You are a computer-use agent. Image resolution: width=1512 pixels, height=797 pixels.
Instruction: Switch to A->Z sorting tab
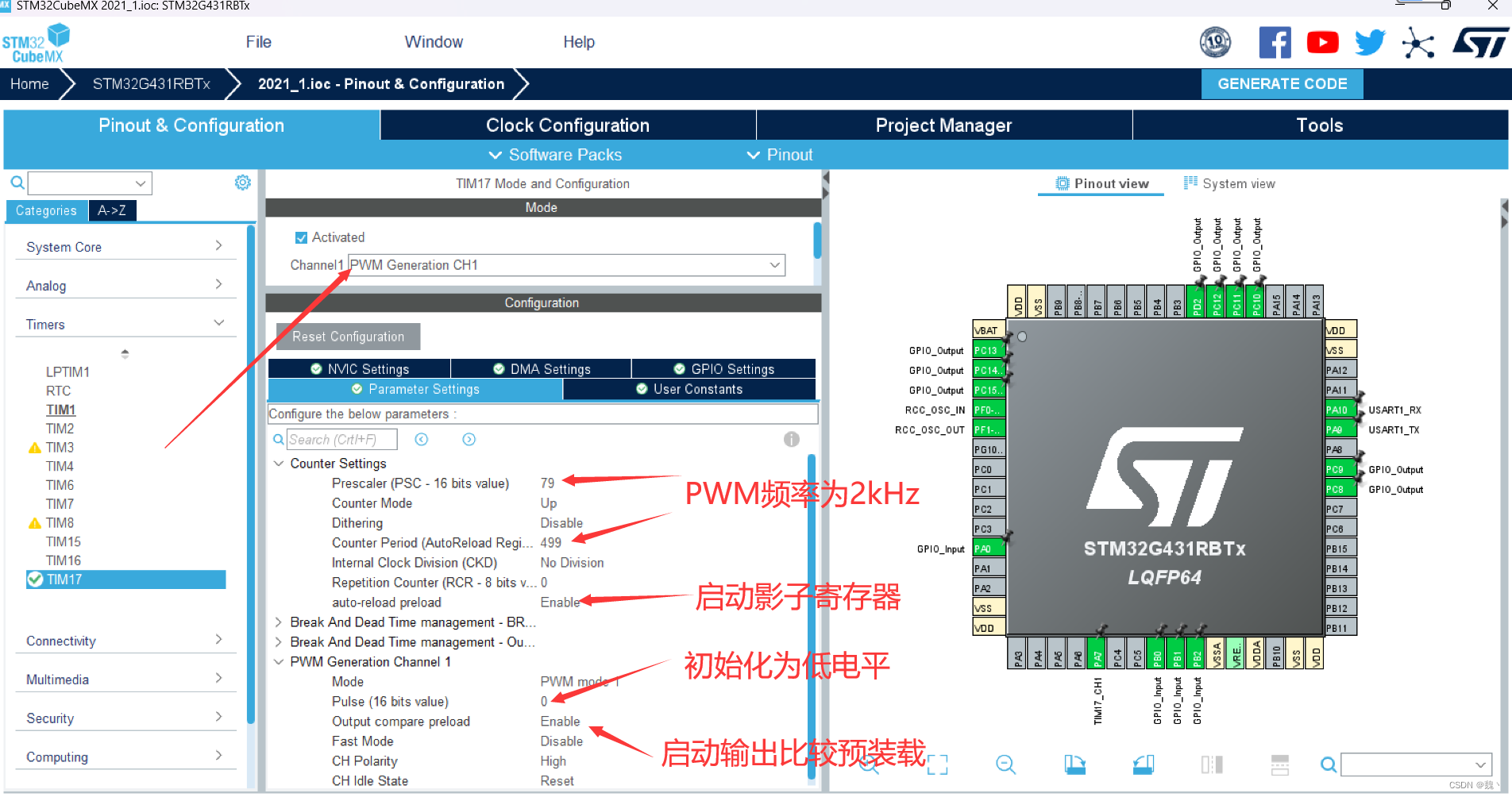coord(112,210)
